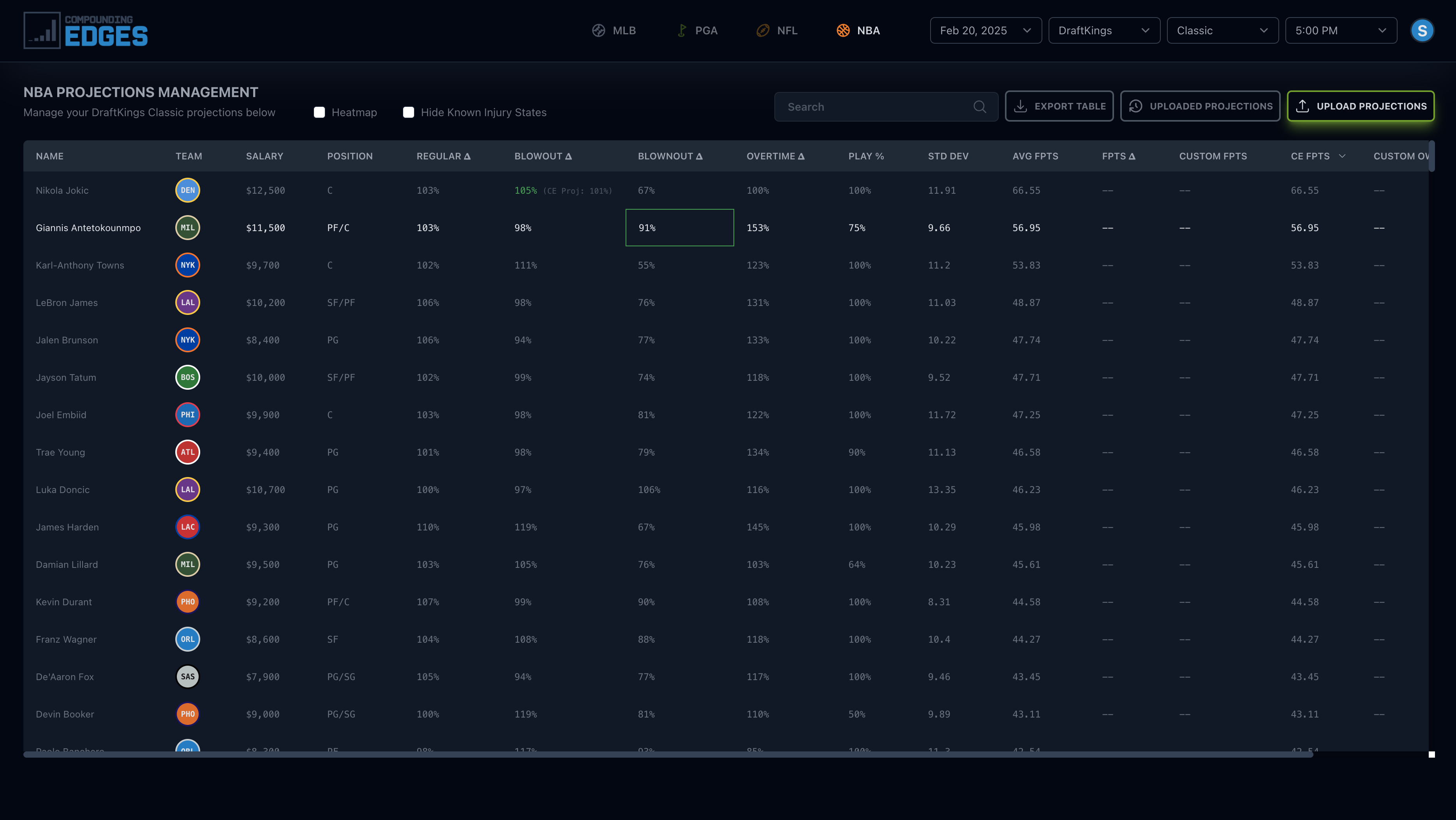
Task: Click Kevin Durant Std Dev 8.31
Action: click(939, 602)
